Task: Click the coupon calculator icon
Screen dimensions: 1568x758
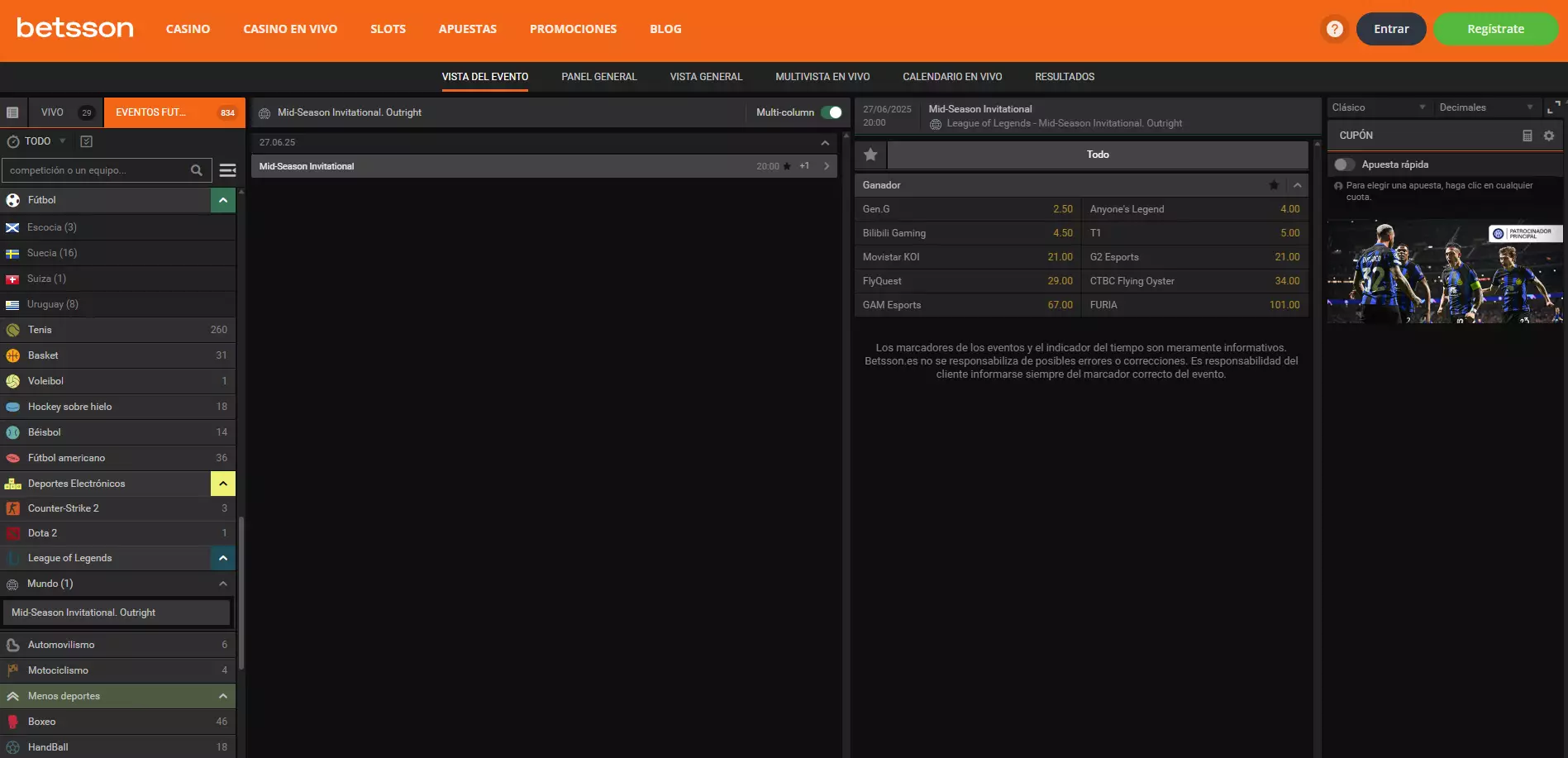Action: click(1527, 136)
